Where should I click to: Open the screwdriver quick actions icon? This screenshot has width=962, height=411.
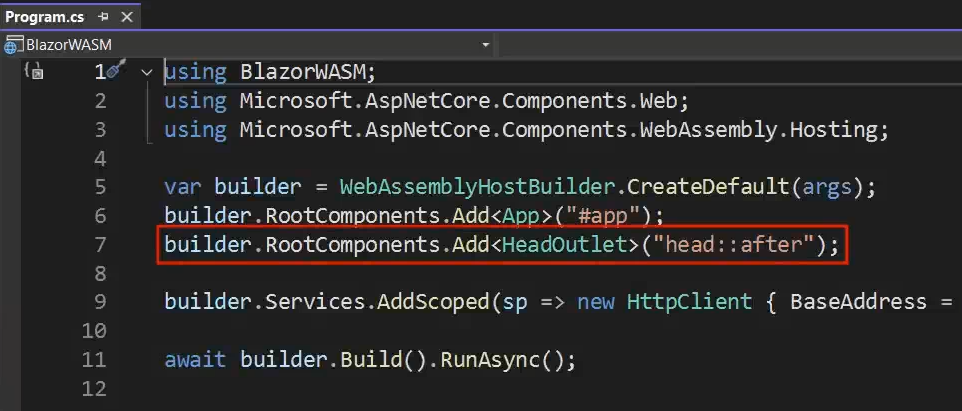click(x=115, y=70)
